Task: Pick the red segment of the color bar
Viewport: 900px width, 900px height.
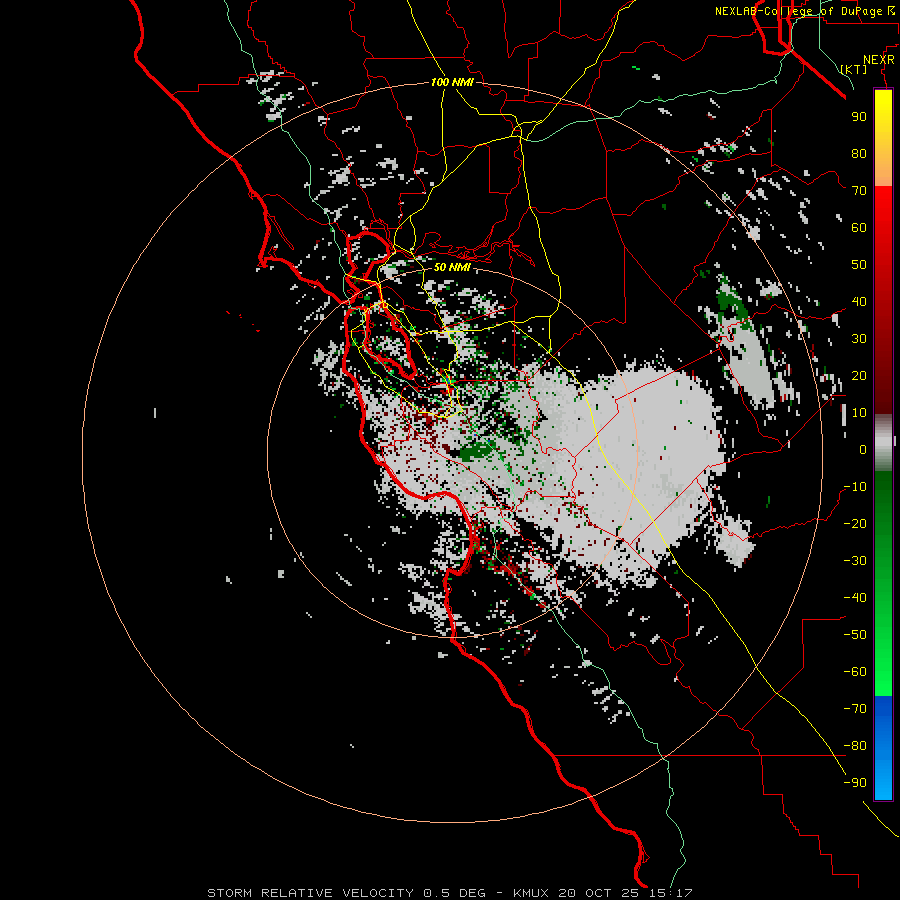Action: tap(883, 300)
